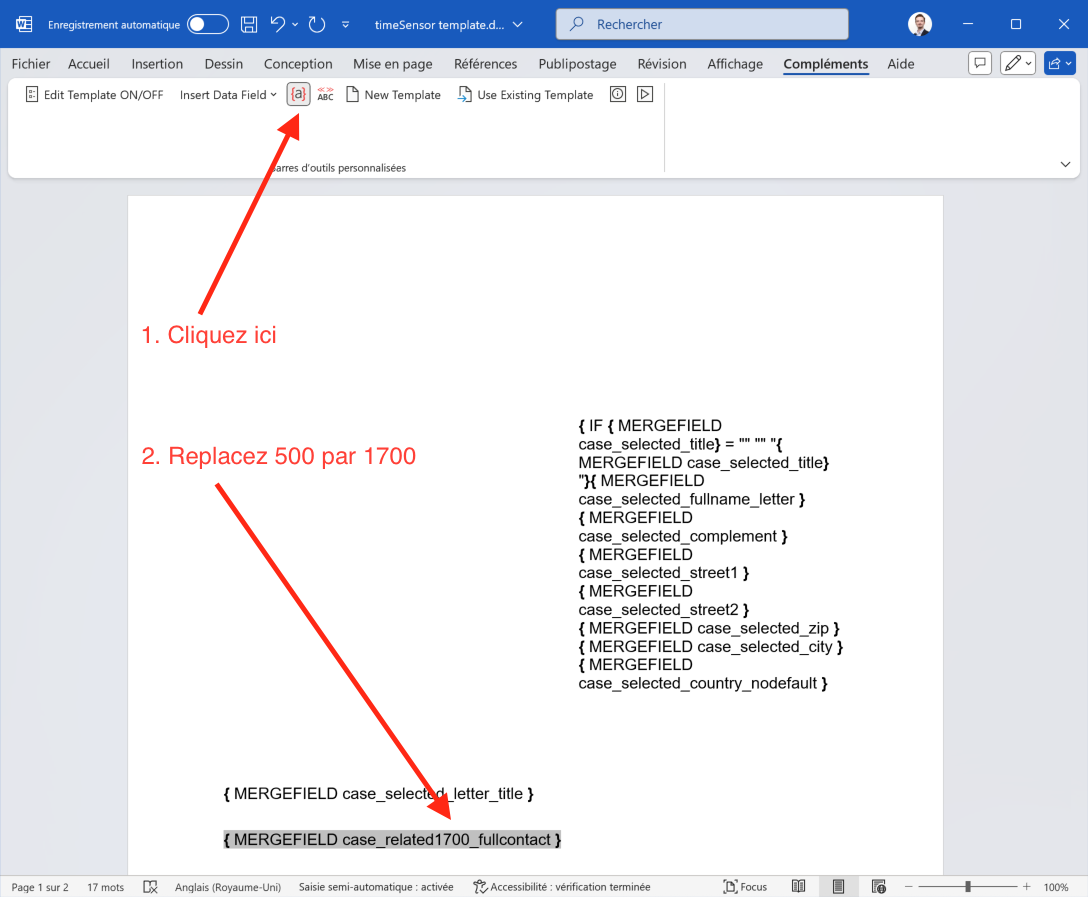
Task: Switch to the Révision tab
Action: (662, 64)
